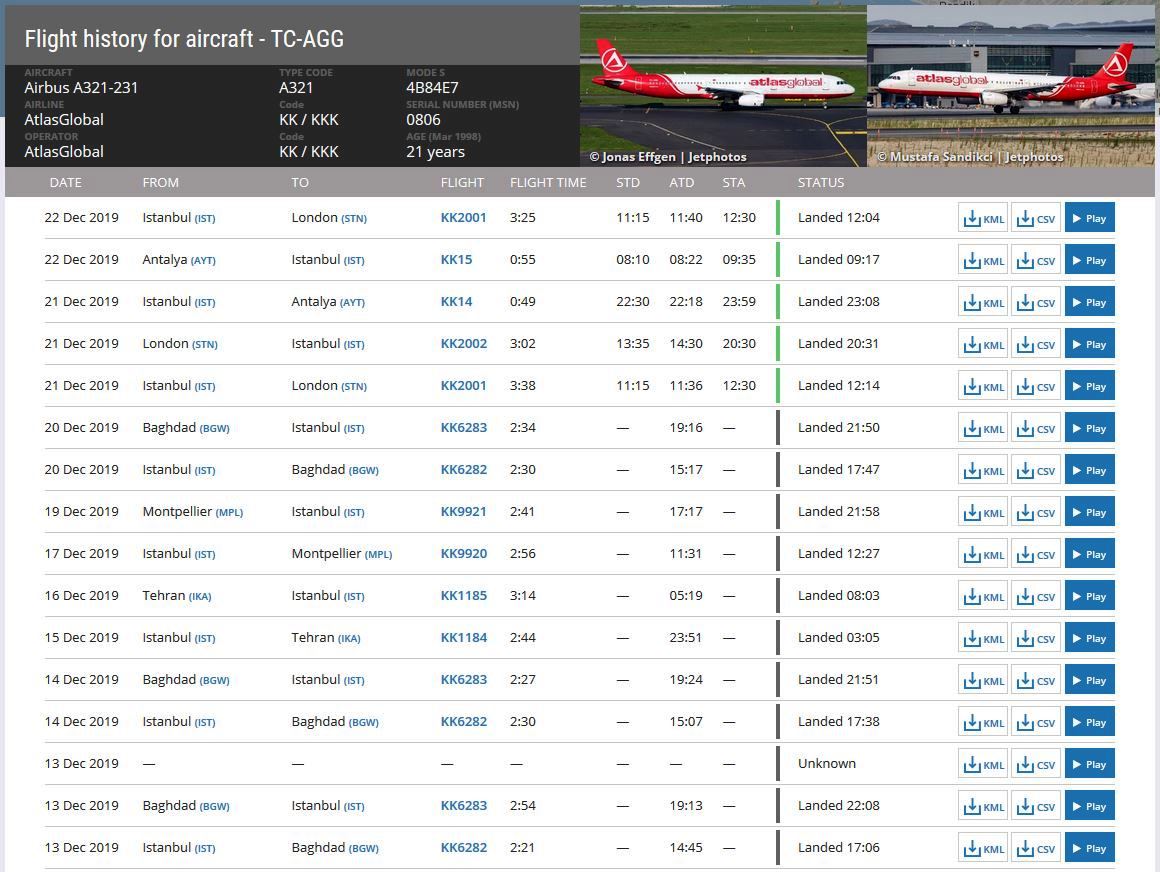
Task: Download KML for KK6282 on 20 Dec
Action: tap(982, 470)
